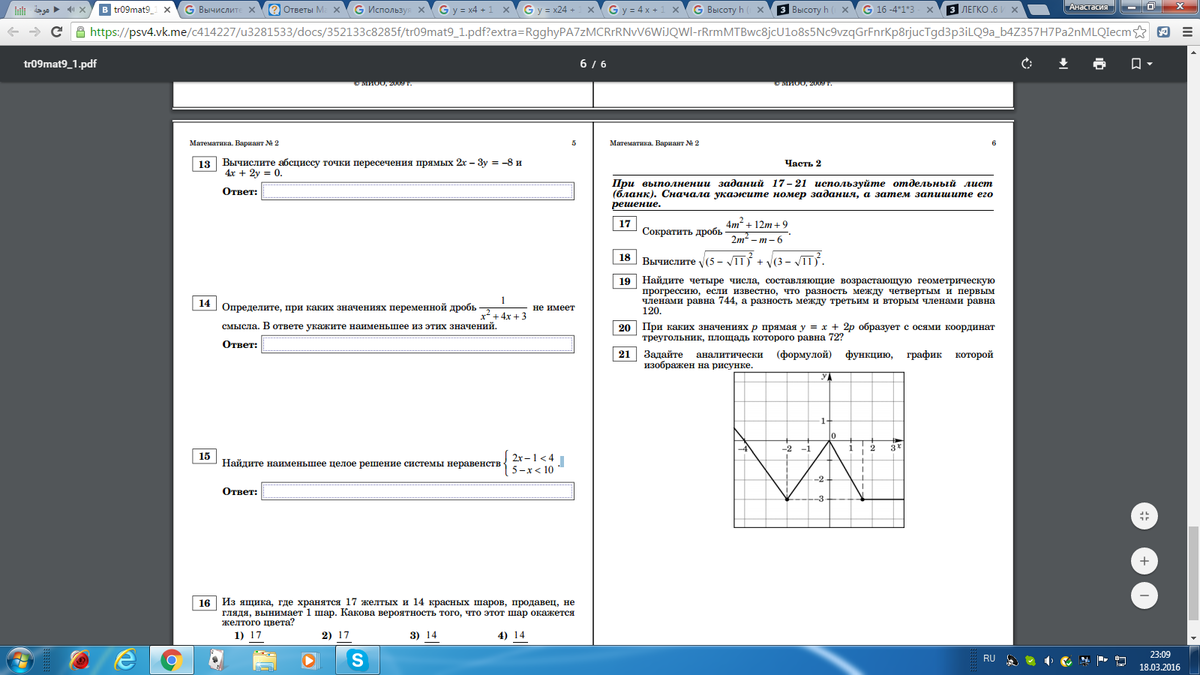Screen dimensions: 1200x675
Task: Open the media player taskbar icon
Action: tap(310, 660)
